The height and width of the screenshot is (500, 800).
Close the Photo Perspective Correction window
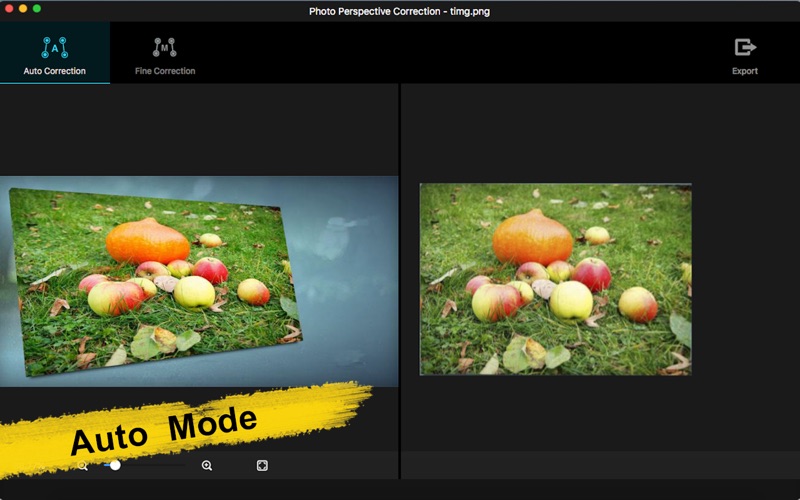click(9, 9)
